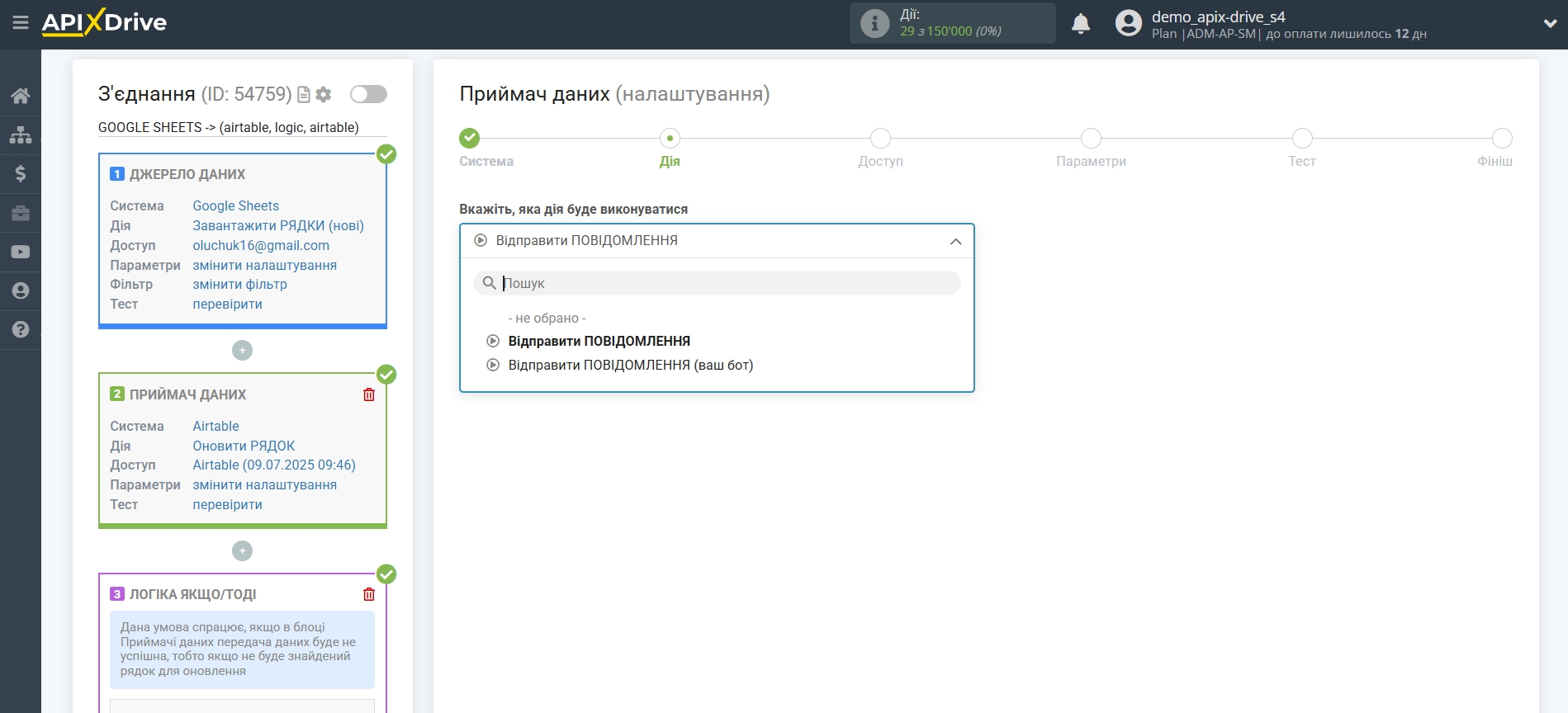Screen dimensions: 1568x713
Task: Click source 'перевірити' test link
Action: (x=227, y=304)
